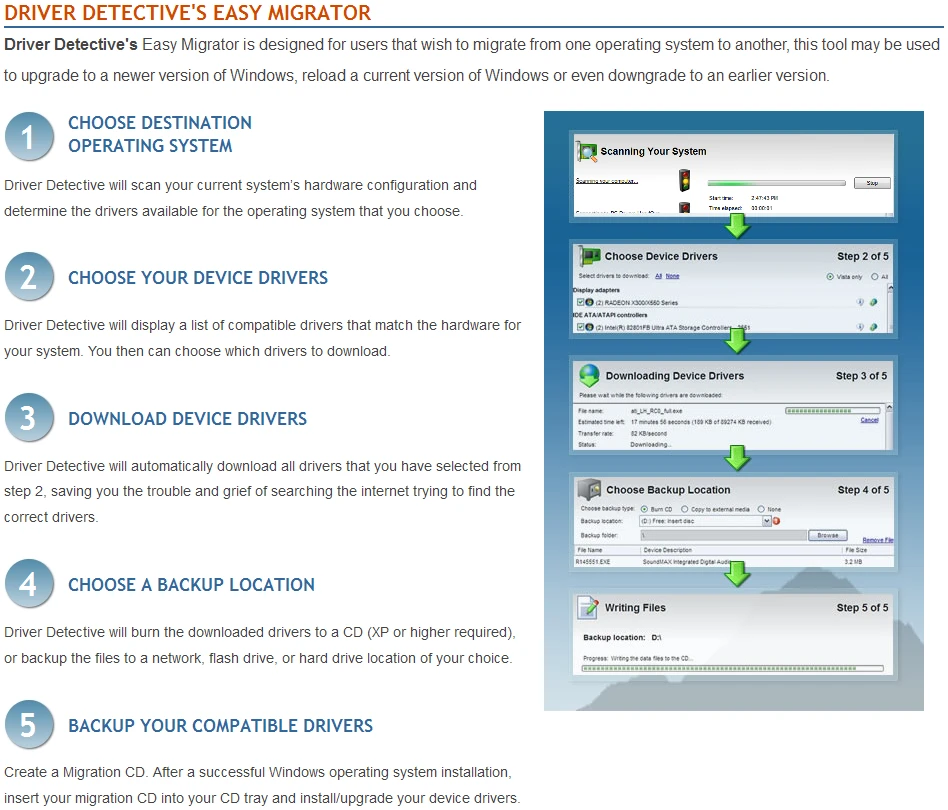
Task: Click the safe icon beside Choose Backup Location
Action: (589, 489)
